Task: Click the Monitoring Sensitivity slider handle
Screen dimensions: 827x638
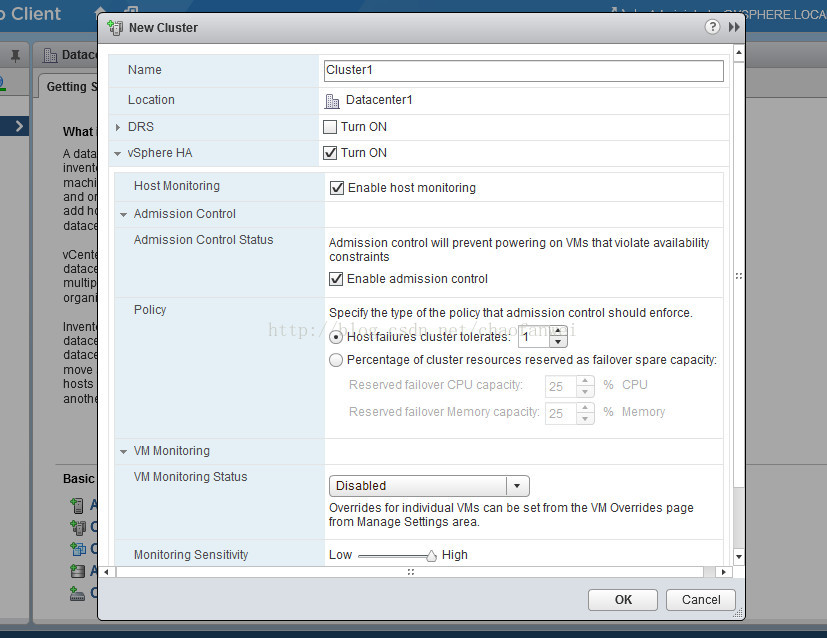Action: point(431,556)
